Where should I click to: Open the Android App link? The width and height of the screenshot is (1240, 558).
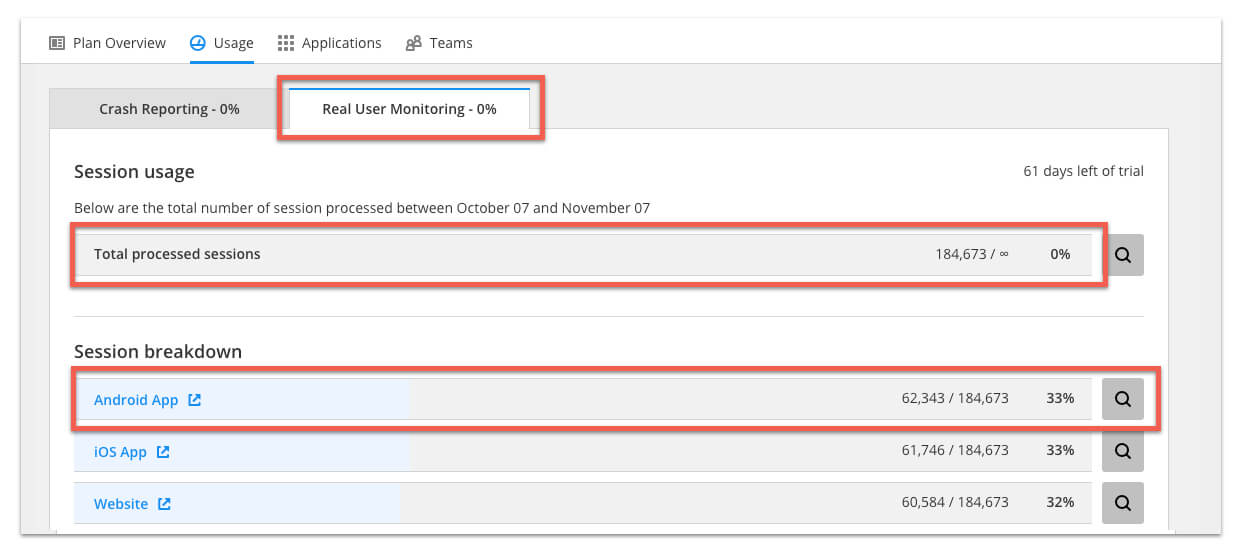136,400
